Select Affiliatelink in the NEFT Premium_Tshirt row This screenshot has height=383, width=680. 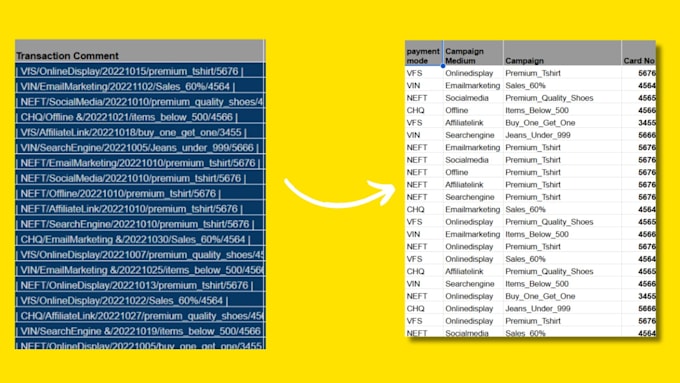coord(464,184)
